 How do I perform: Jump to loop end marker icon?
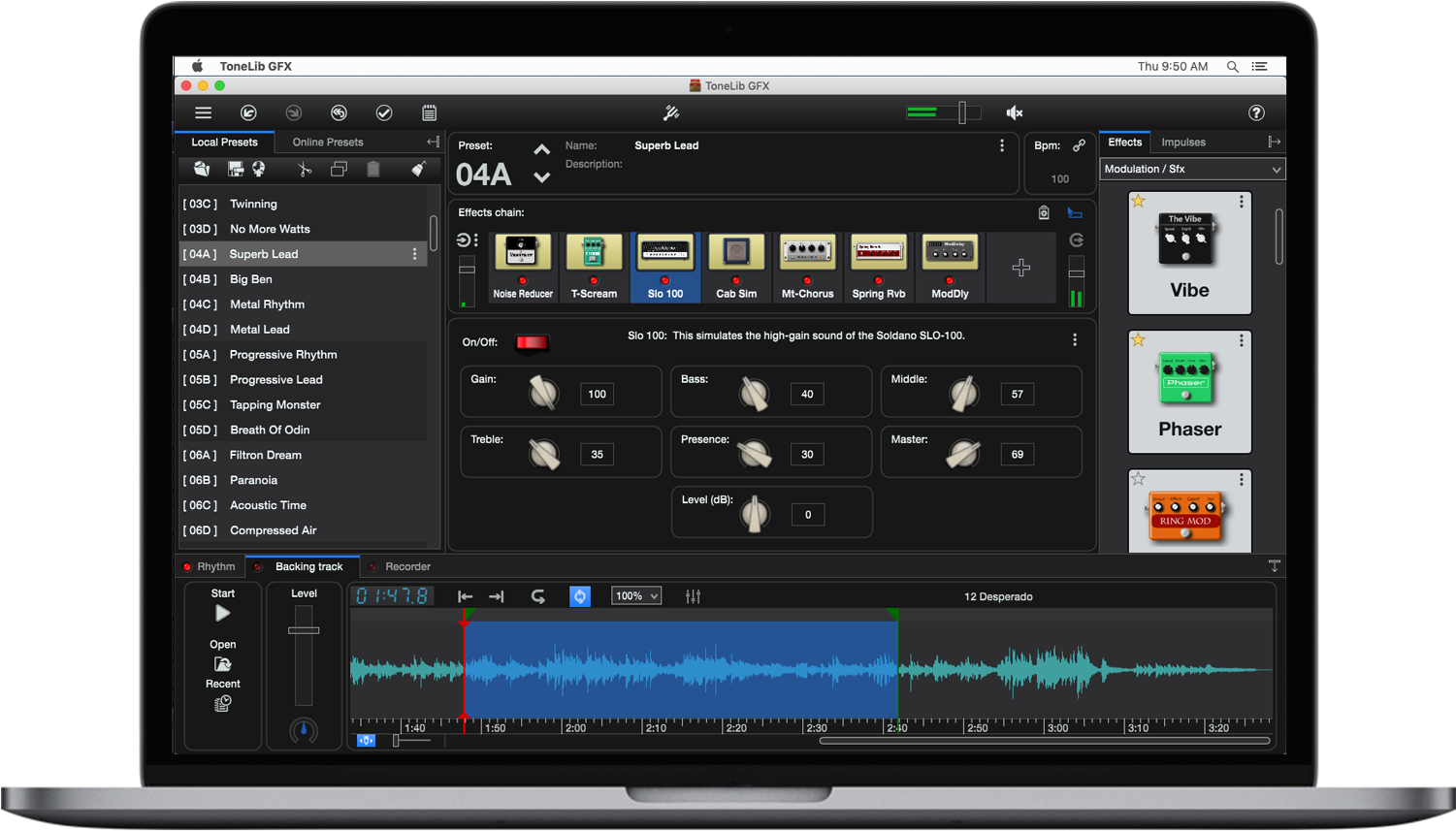point(497,596)
